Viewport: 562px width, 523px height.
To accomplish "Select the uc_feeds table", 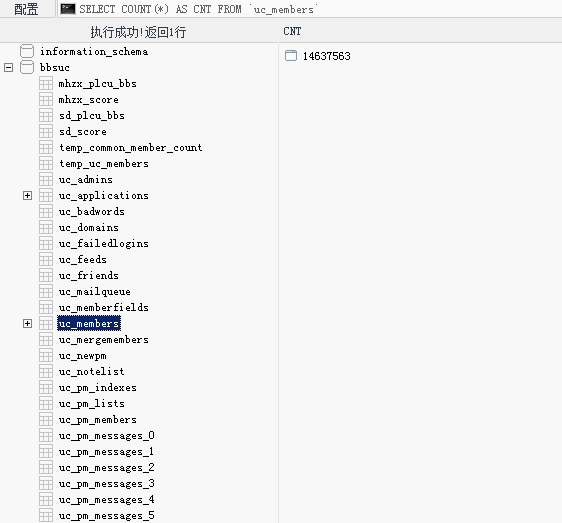I will pyautogui.click(x=82, y=260).
